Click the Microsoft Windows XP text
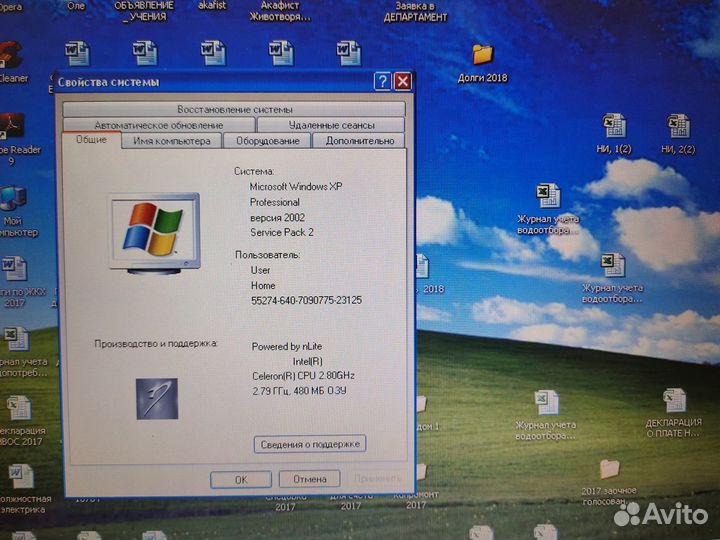This screenshot has height=540, width=720. (x=296, y=186)
